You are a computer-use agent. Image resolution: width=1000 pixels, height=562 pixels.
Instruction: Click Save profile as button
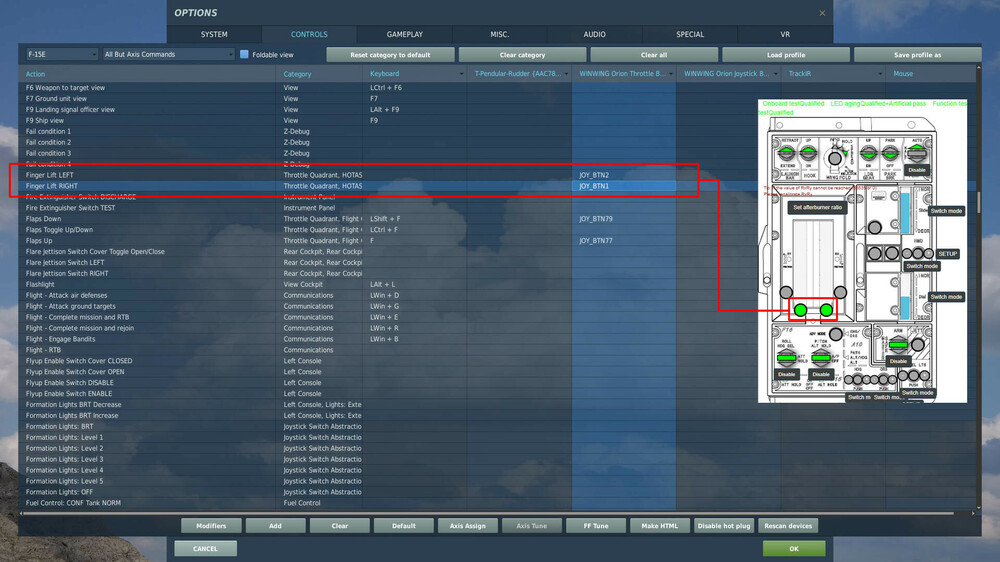click(917, 55)
